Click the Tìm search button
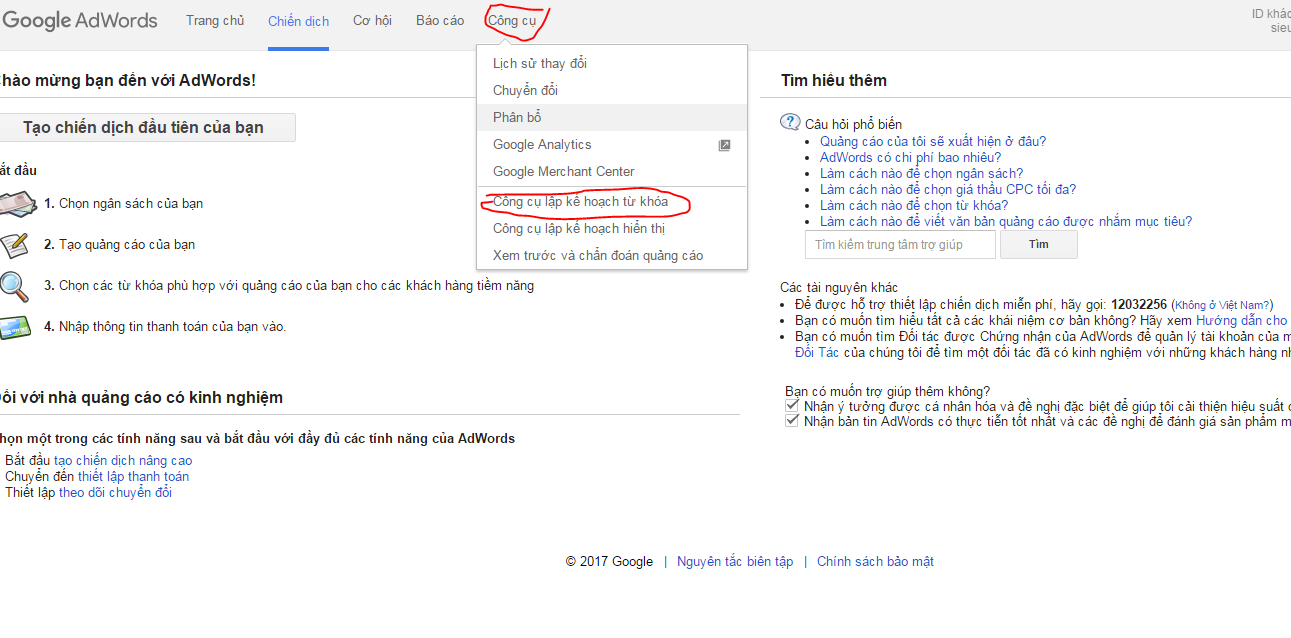The image size is (1291, 638). (1039, 244)
